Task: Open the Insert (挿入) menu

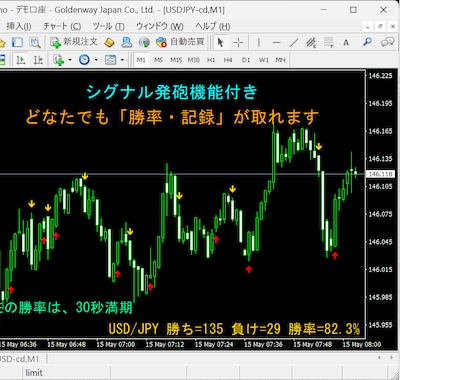Action: pyautogui.click(x=19, y=26)
